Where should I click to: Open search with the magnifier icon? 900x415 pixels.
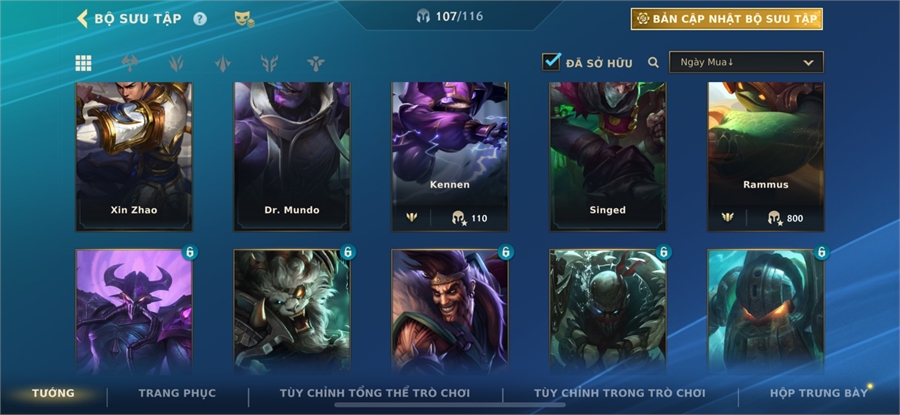(653, 63)
